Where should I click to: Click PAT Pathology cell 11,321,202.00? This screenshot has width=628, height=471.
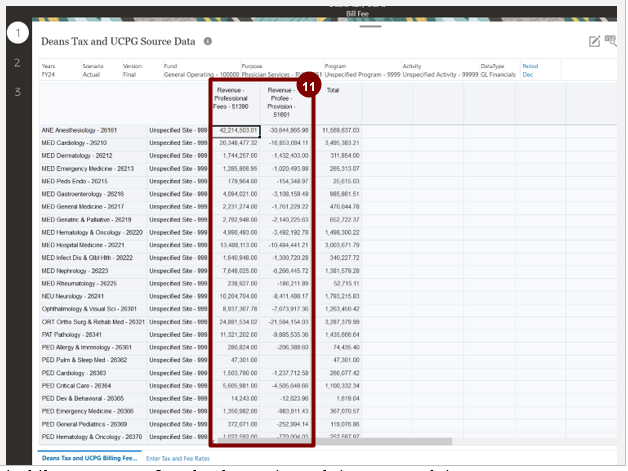[236, 335]
